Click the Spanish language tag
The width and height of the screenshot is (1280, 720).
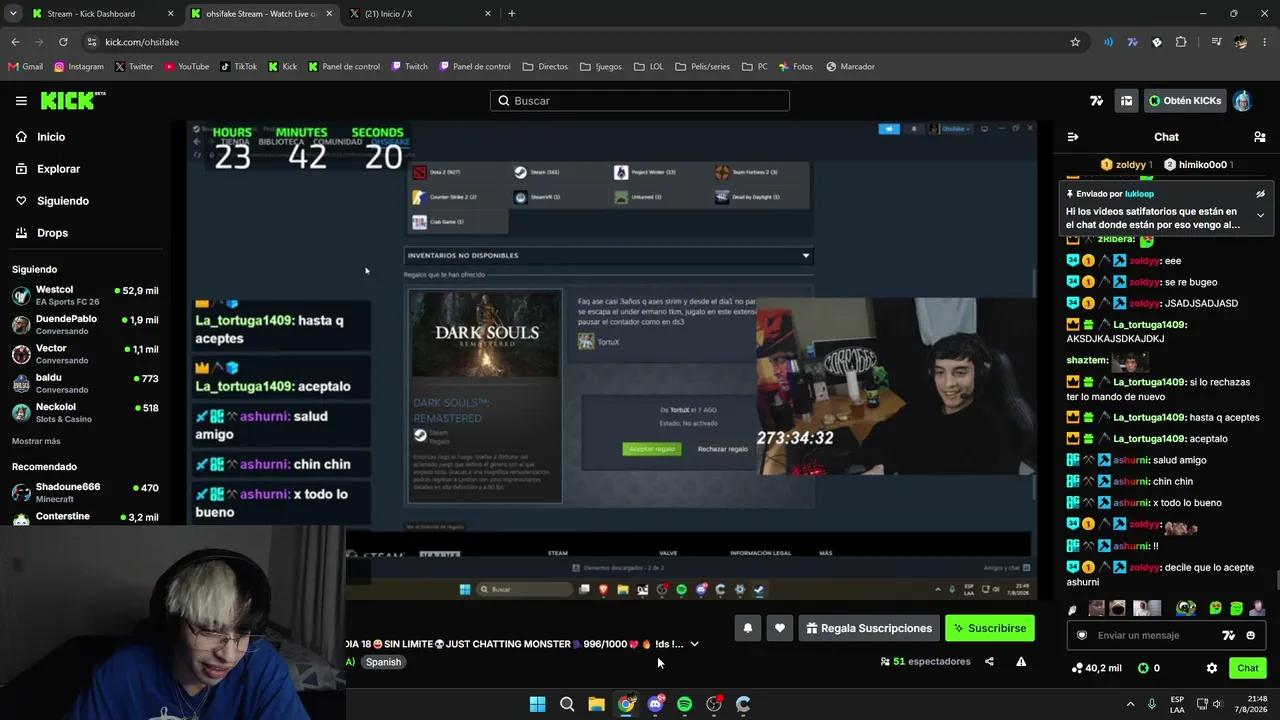[x=383, y=662]
